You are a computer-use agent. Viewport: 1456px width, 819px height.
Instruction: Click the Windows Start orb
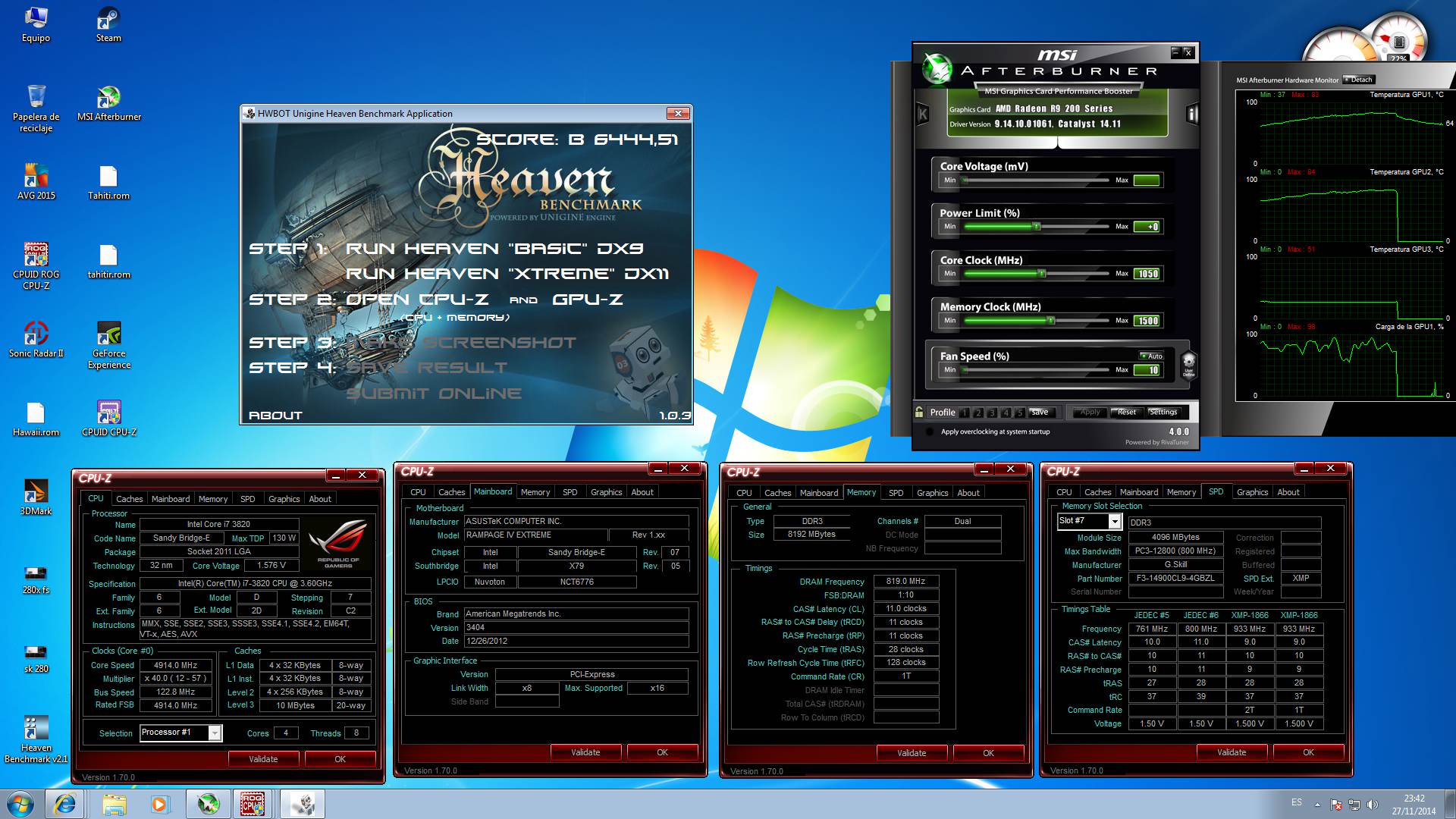click(20, 804)
